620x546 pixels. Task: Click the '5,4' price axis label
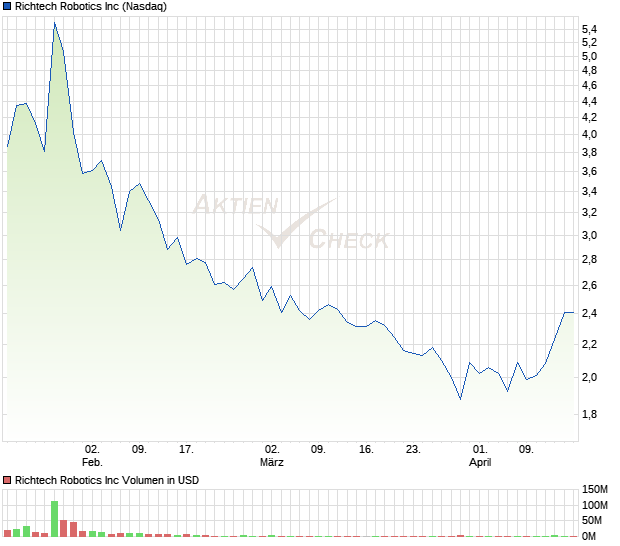click(589, 29)
